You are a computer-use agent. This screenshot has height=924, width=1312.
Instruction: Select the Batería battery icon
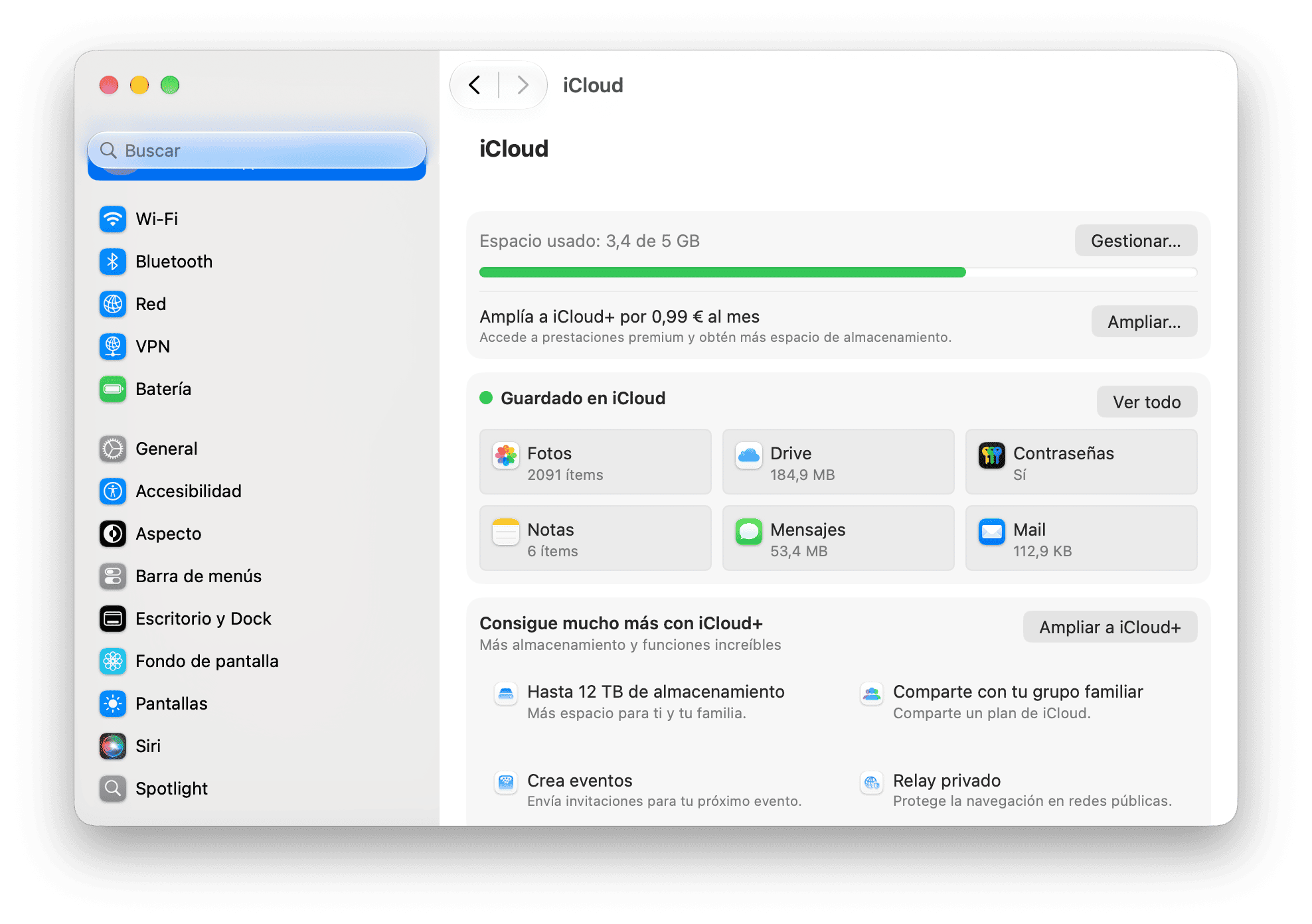tap(113, 389)
